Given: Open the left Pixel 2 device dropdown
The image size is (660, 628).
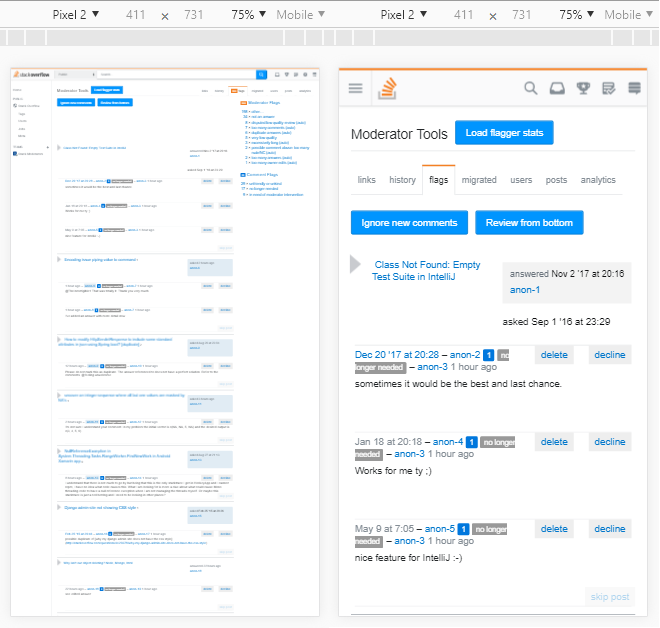Looking at the screenshot, I should [76, 15].
